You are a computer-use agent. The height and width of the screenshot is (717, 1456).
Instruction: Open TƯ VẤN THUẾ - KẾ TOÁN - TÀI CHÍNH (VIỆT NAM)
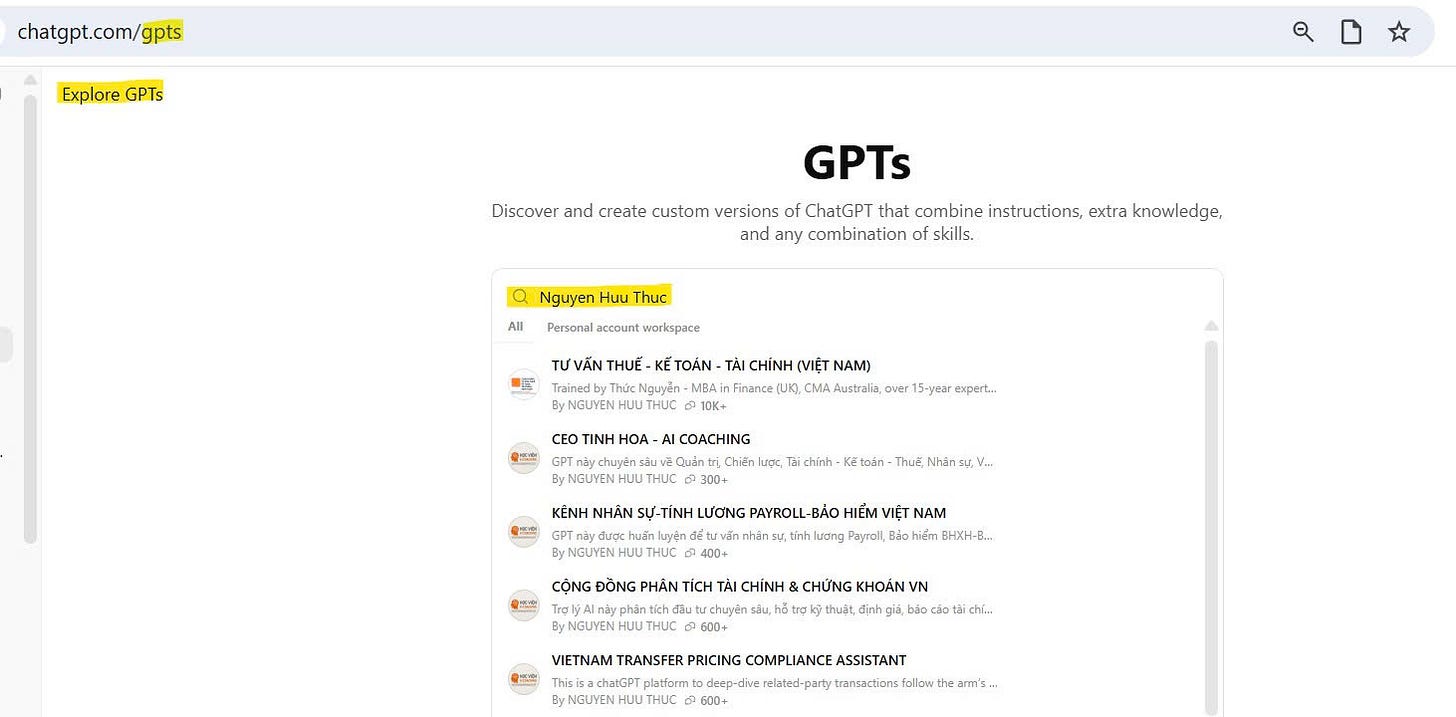[x=711, y=365]
